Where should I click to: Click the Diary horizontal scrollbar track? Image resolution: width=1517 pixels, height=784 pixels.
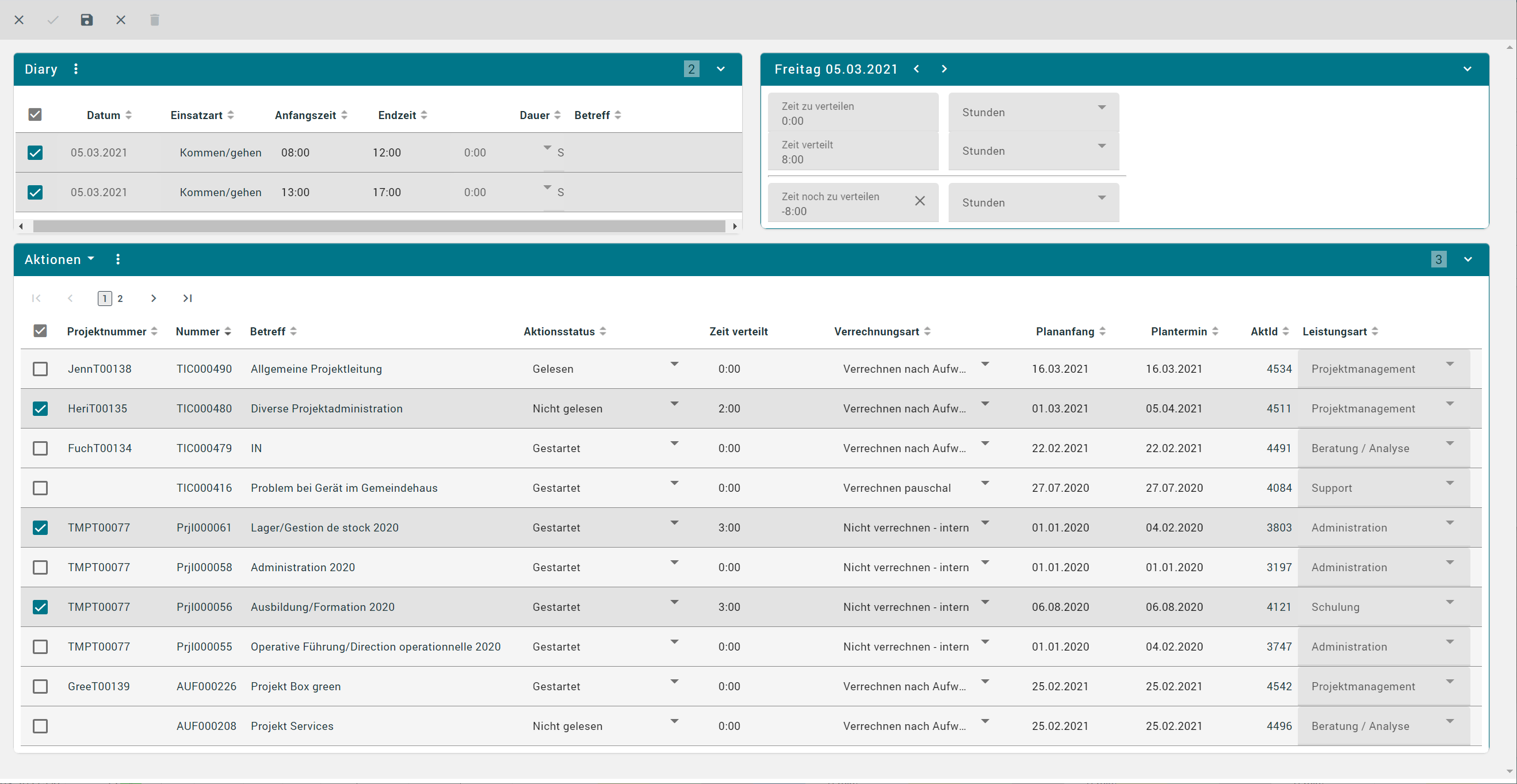(378, 226)
